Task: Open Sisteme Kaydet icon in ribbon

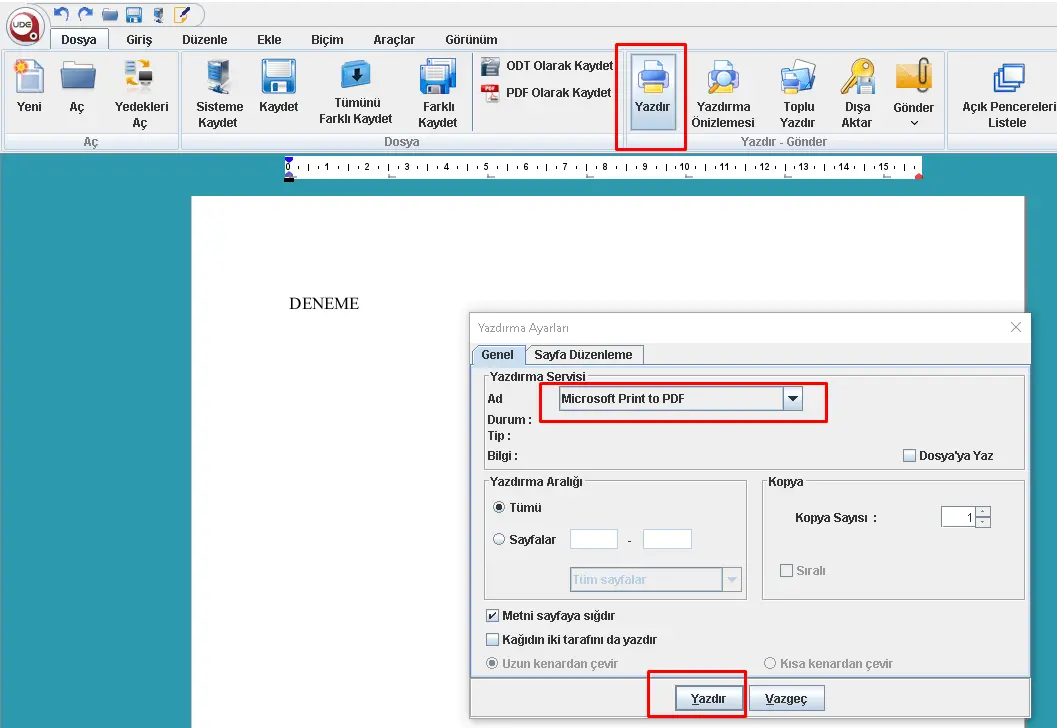Action: [219, 78]
